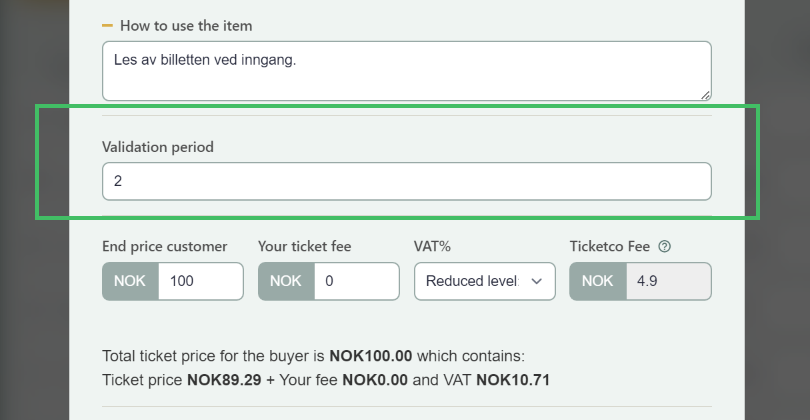
Task: Click the Your ticket fee label
Action: click(x=304, y=246)
